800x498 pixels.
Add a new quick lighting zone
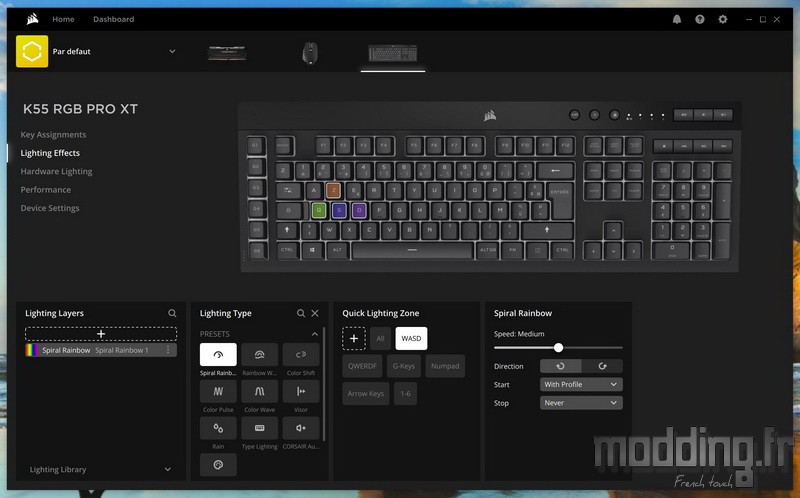tap(354, 338)
